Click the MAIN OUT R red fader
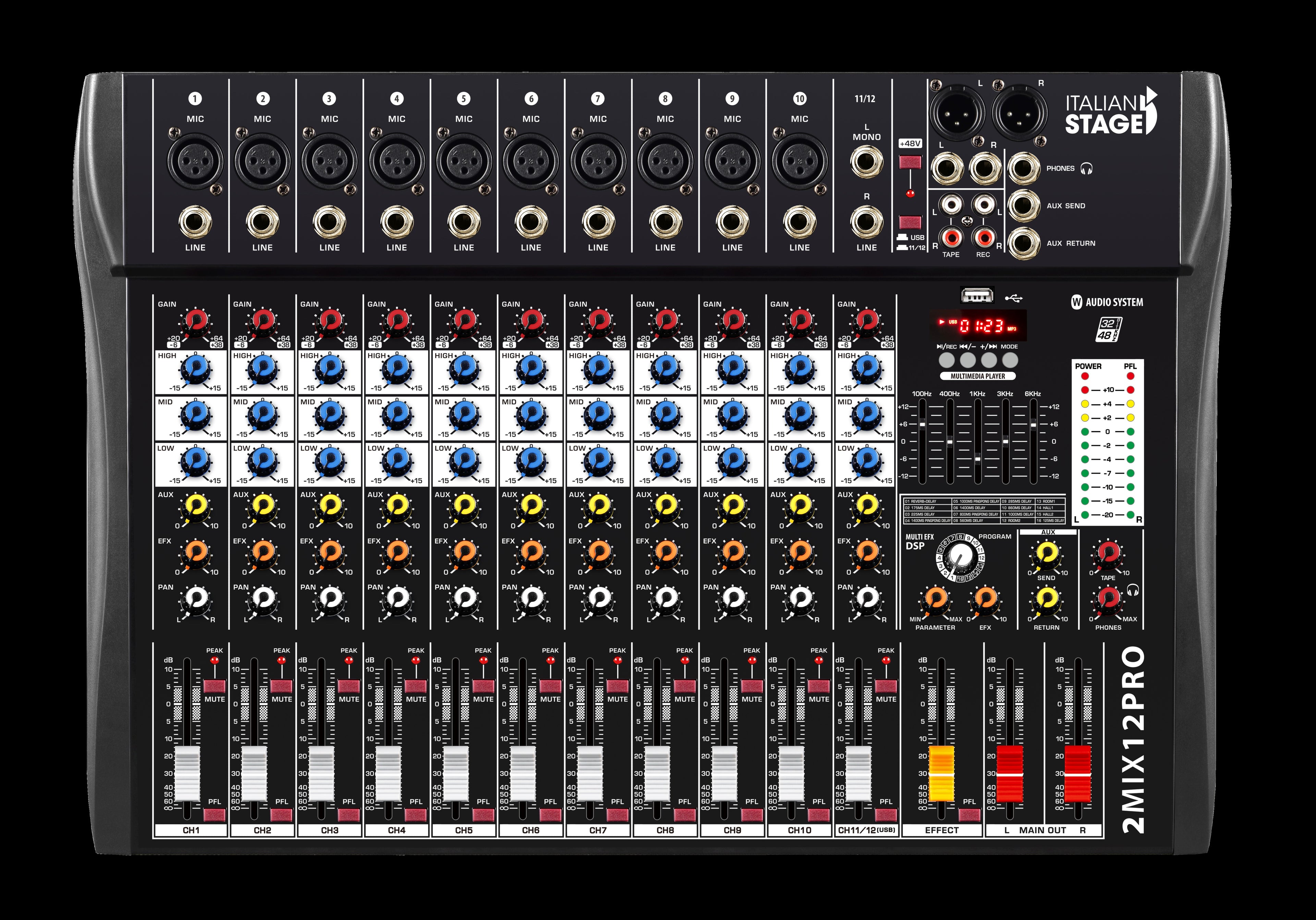This screenshot has width=1316, height=920. coord(1077,774)
